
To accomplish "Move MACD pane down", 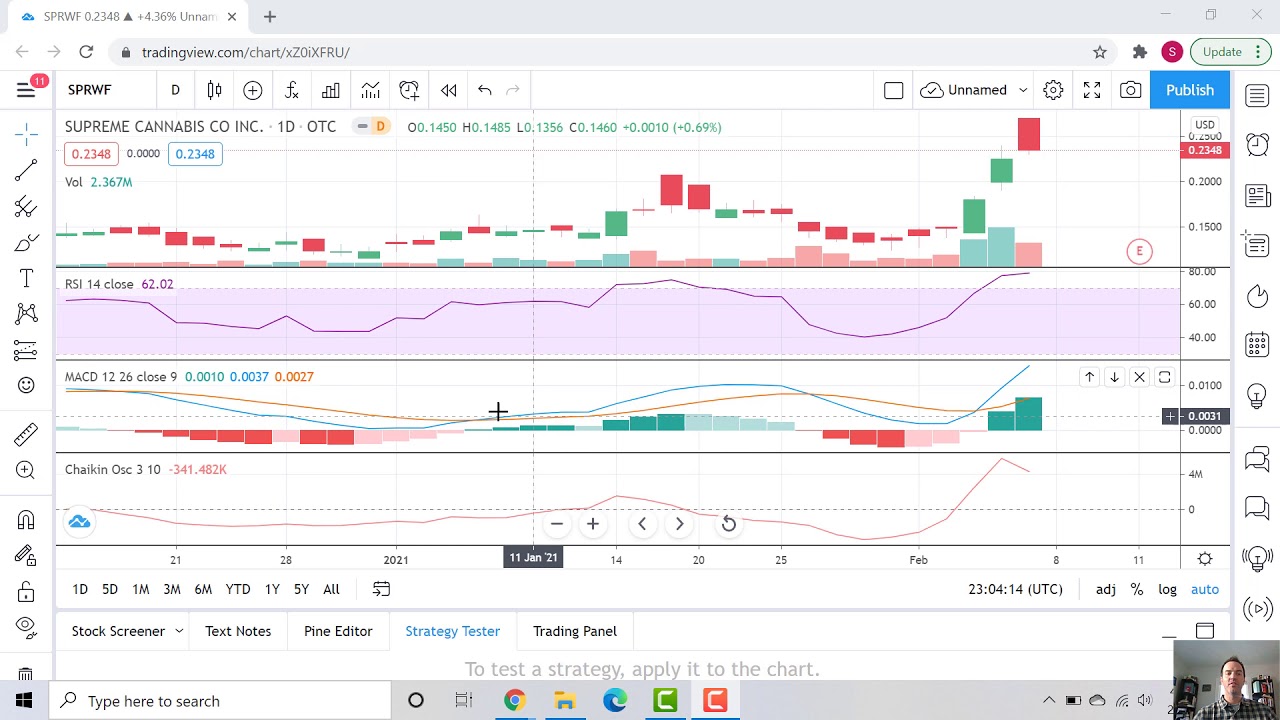I will [x=1114, y=377].
